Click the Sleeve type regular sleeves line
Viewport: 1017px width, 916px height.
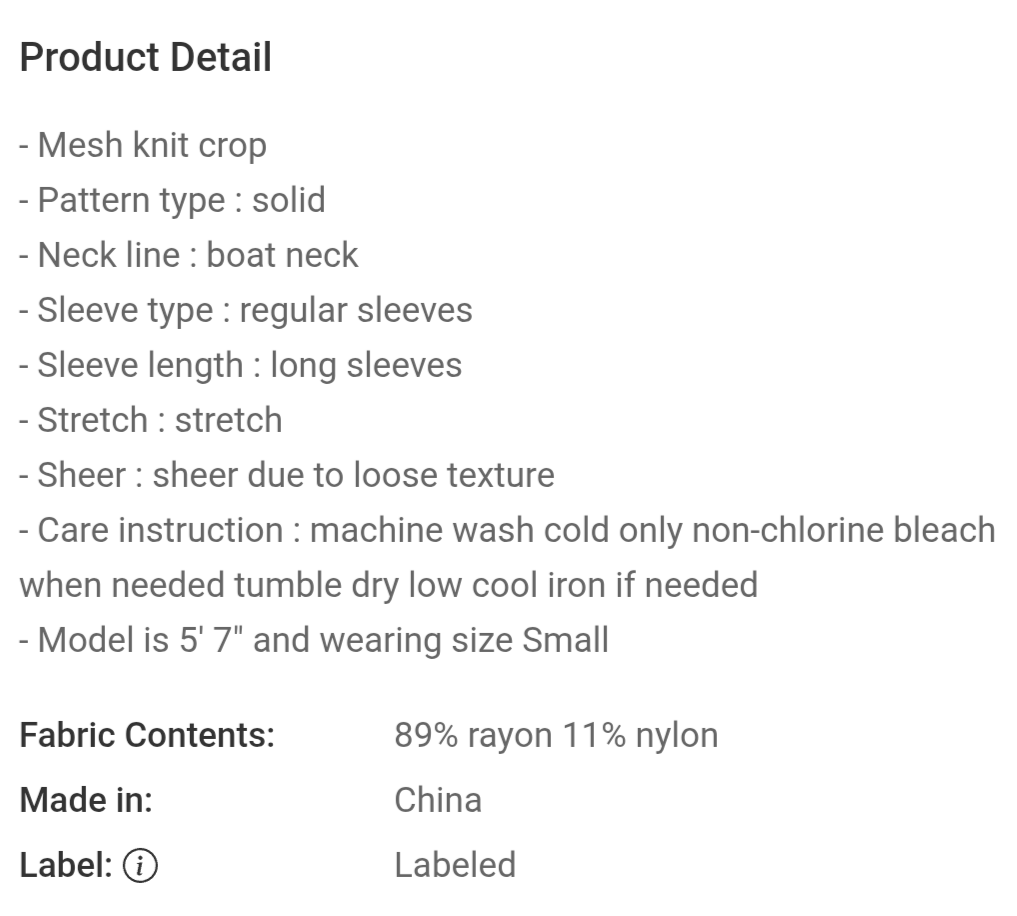pos(246,310)
